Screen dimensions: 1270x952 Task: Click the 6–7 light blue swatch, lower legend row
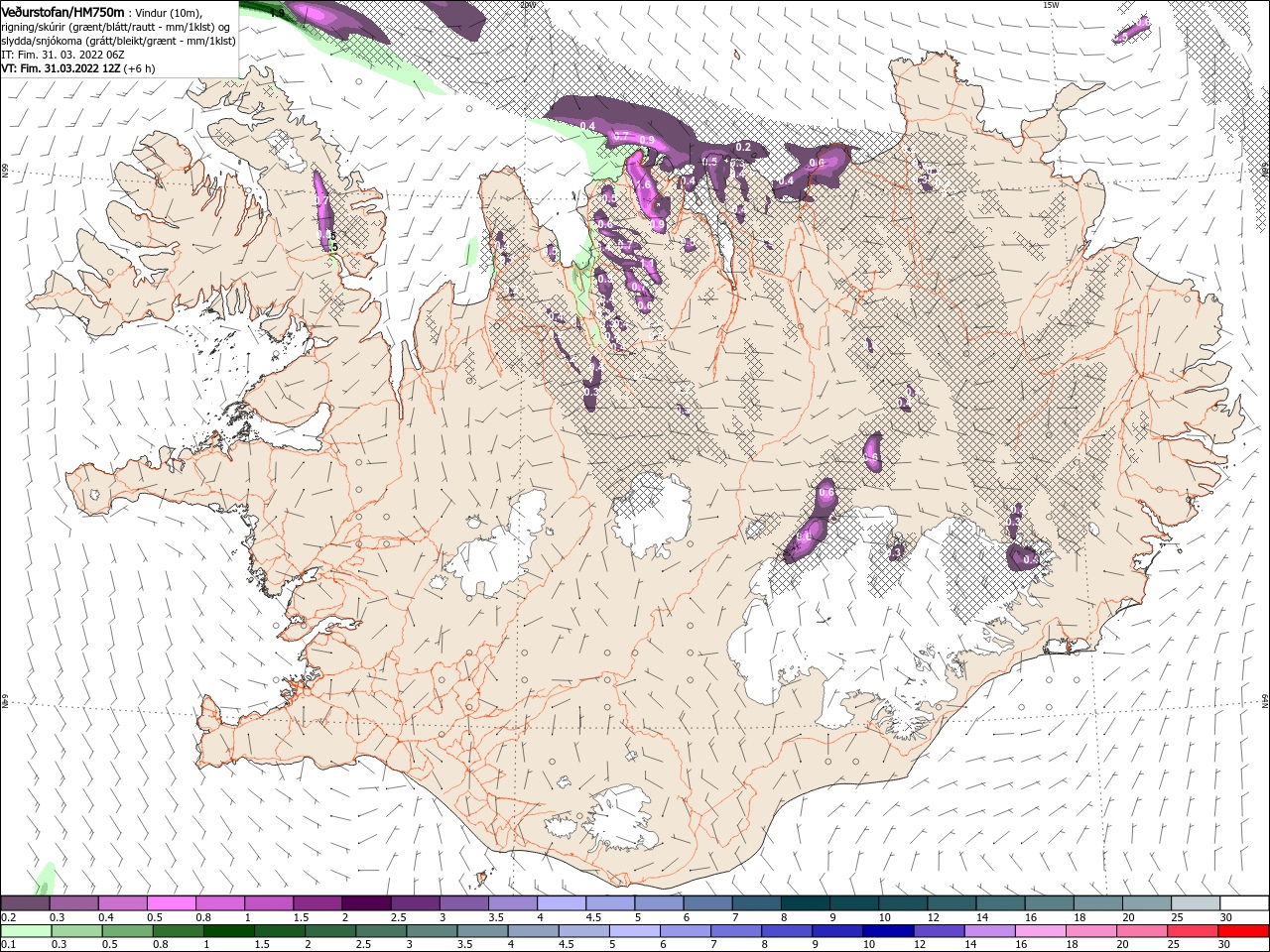point(685,931)
